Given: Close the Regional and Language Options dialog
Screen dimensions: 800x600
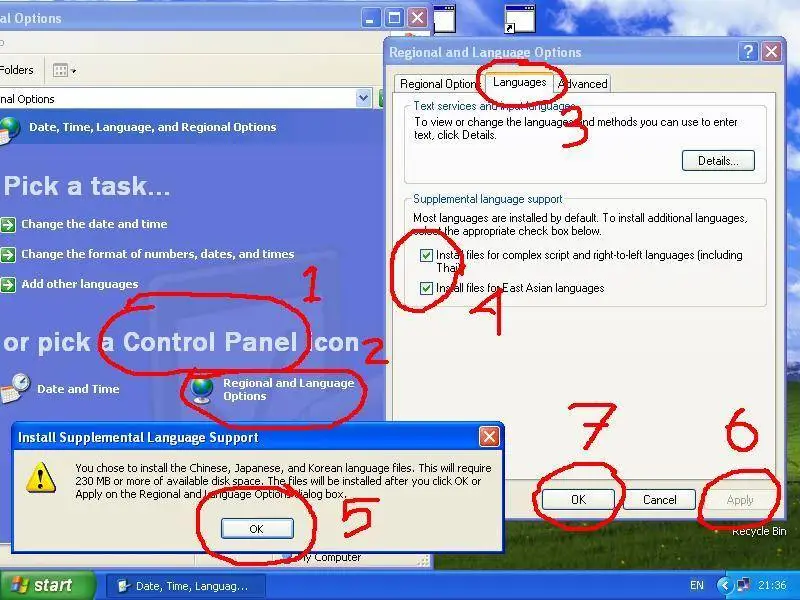Looking at the screenshot, I should click(771, 52).
